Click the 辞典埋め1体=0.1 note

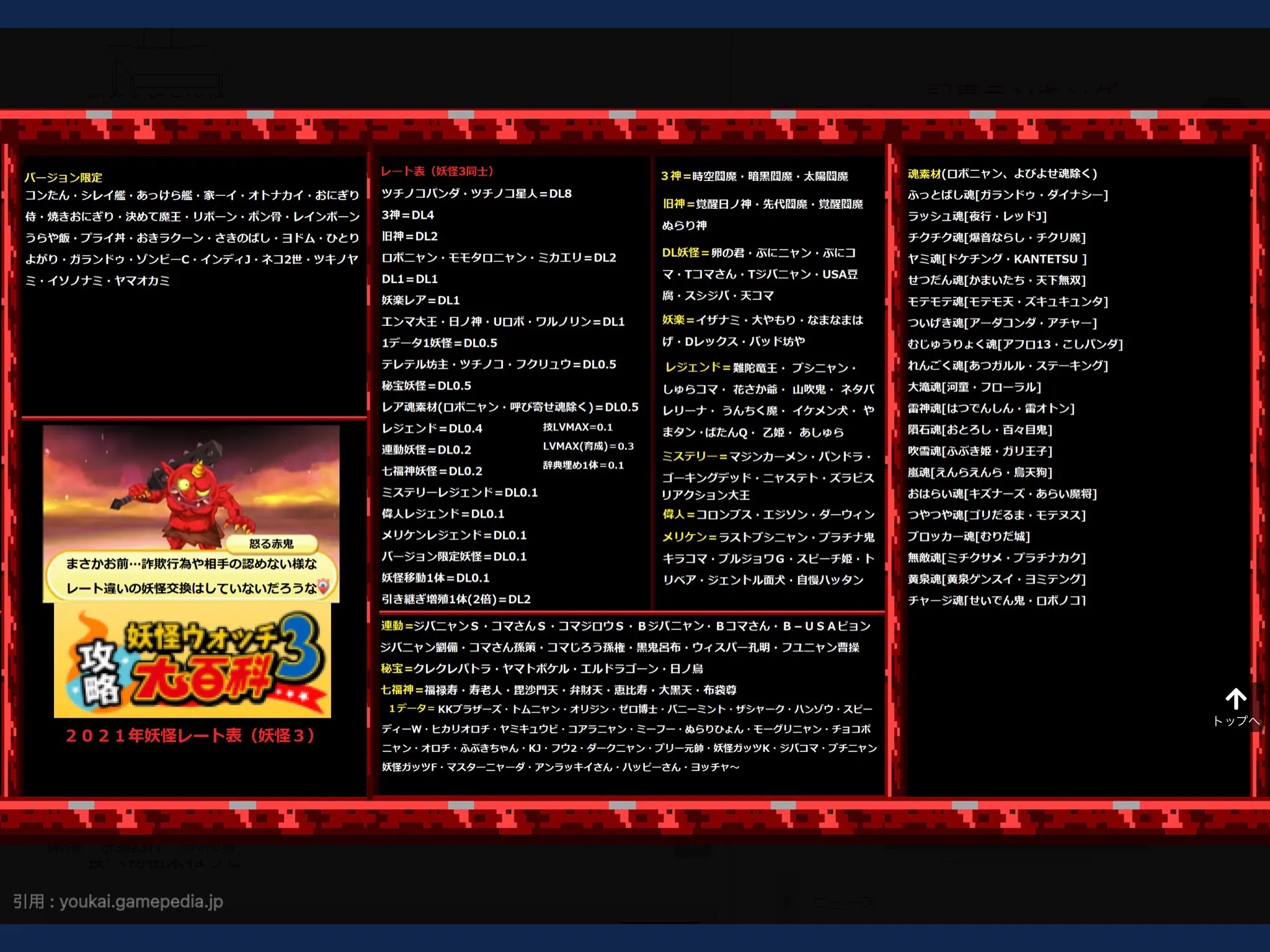[584, 465]
